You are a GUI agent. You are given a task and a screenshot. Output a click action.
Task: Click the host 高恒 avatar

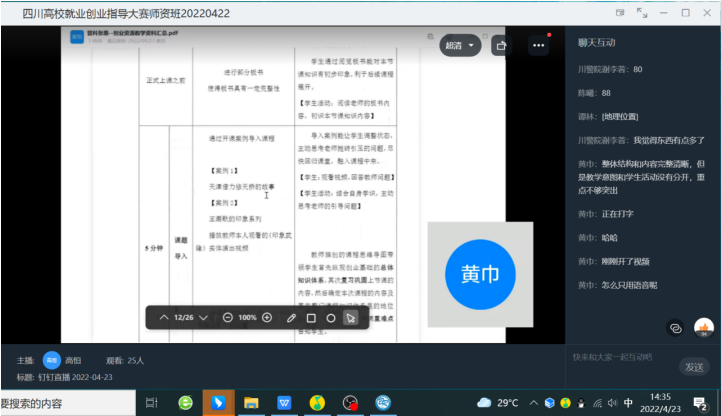pos(51,359)
